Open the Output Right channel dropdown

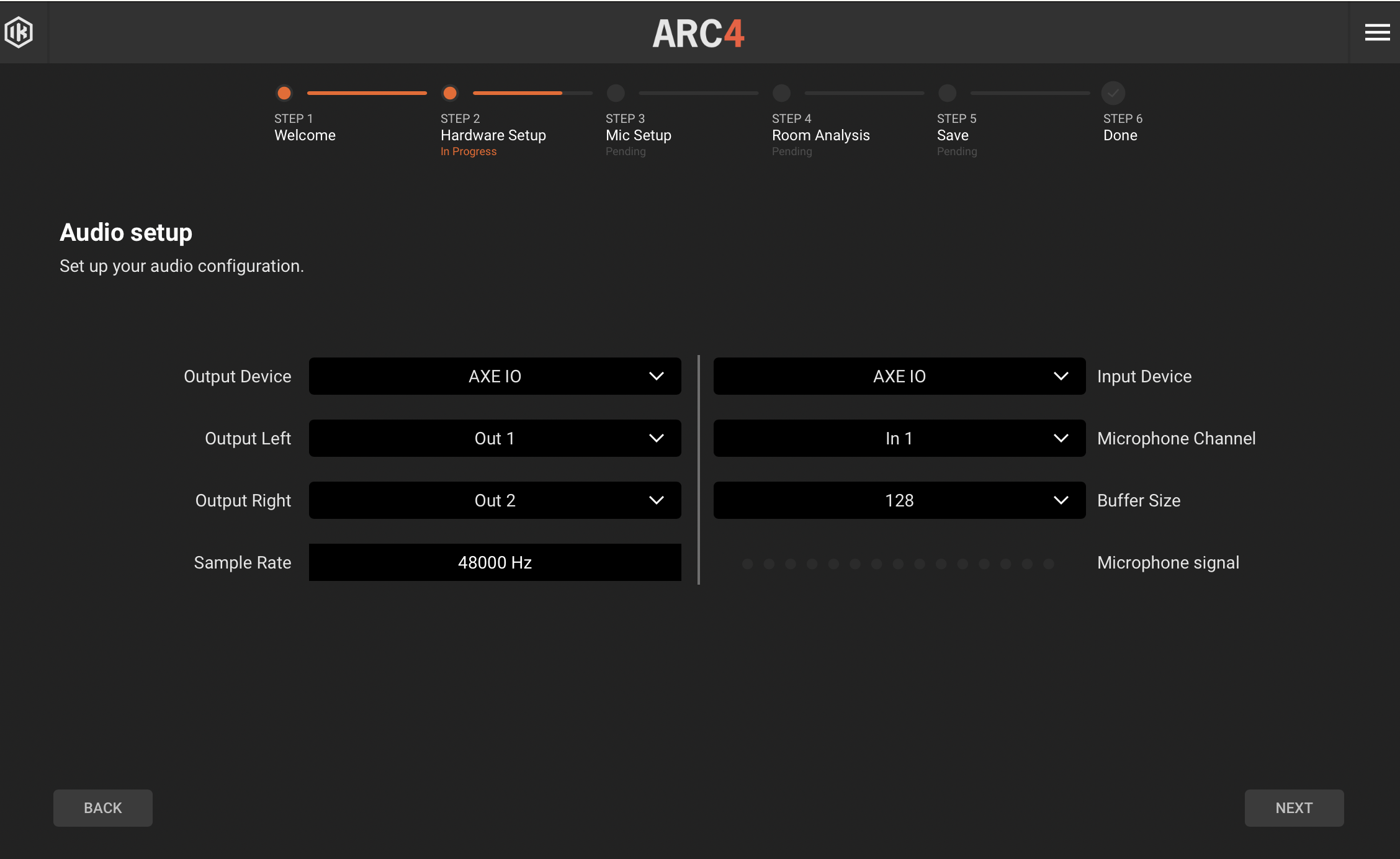click(495, 500)
